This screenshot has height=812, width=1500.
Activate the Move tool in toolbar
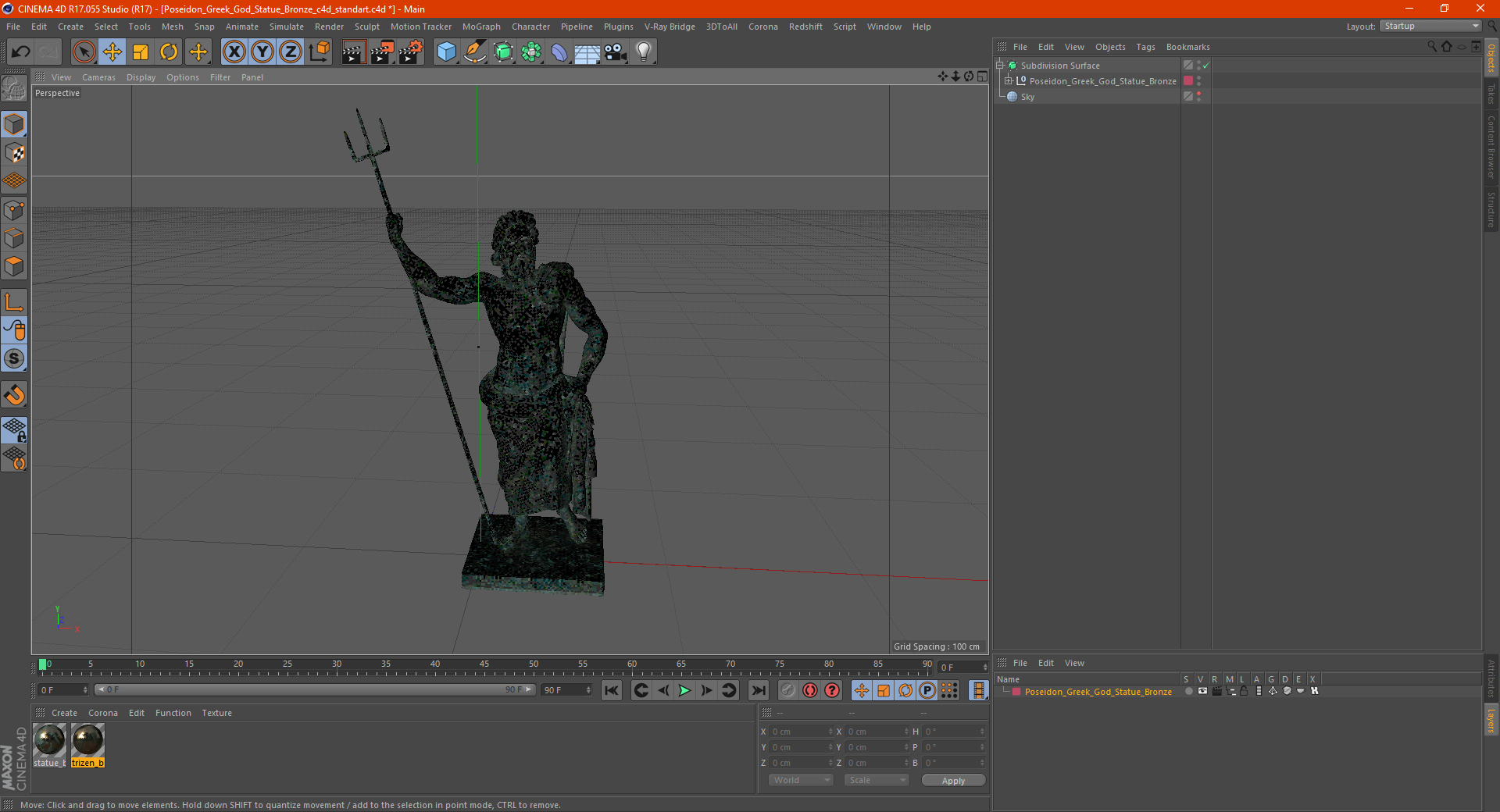[112, 52]
